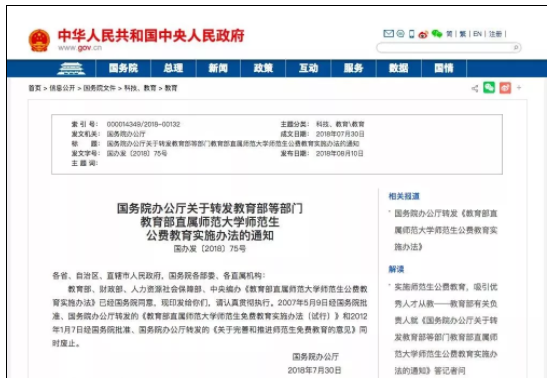Viewport: 557px width, 381px height.
Task: Open the email envelope icon in header
Action: [x=389, y=34]
